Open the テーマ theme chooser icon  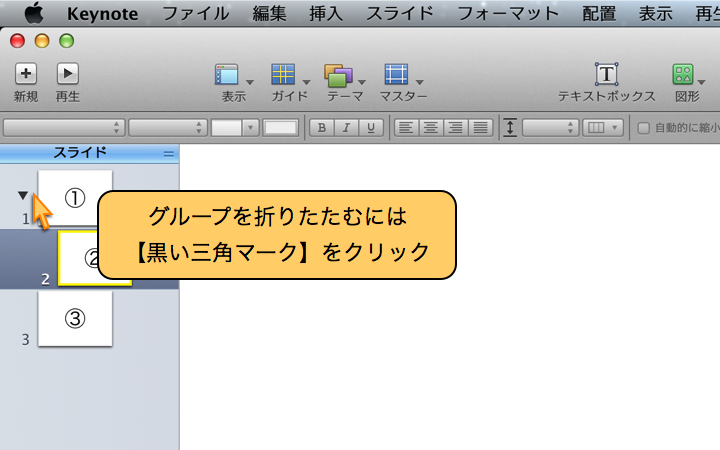[338, 75]
